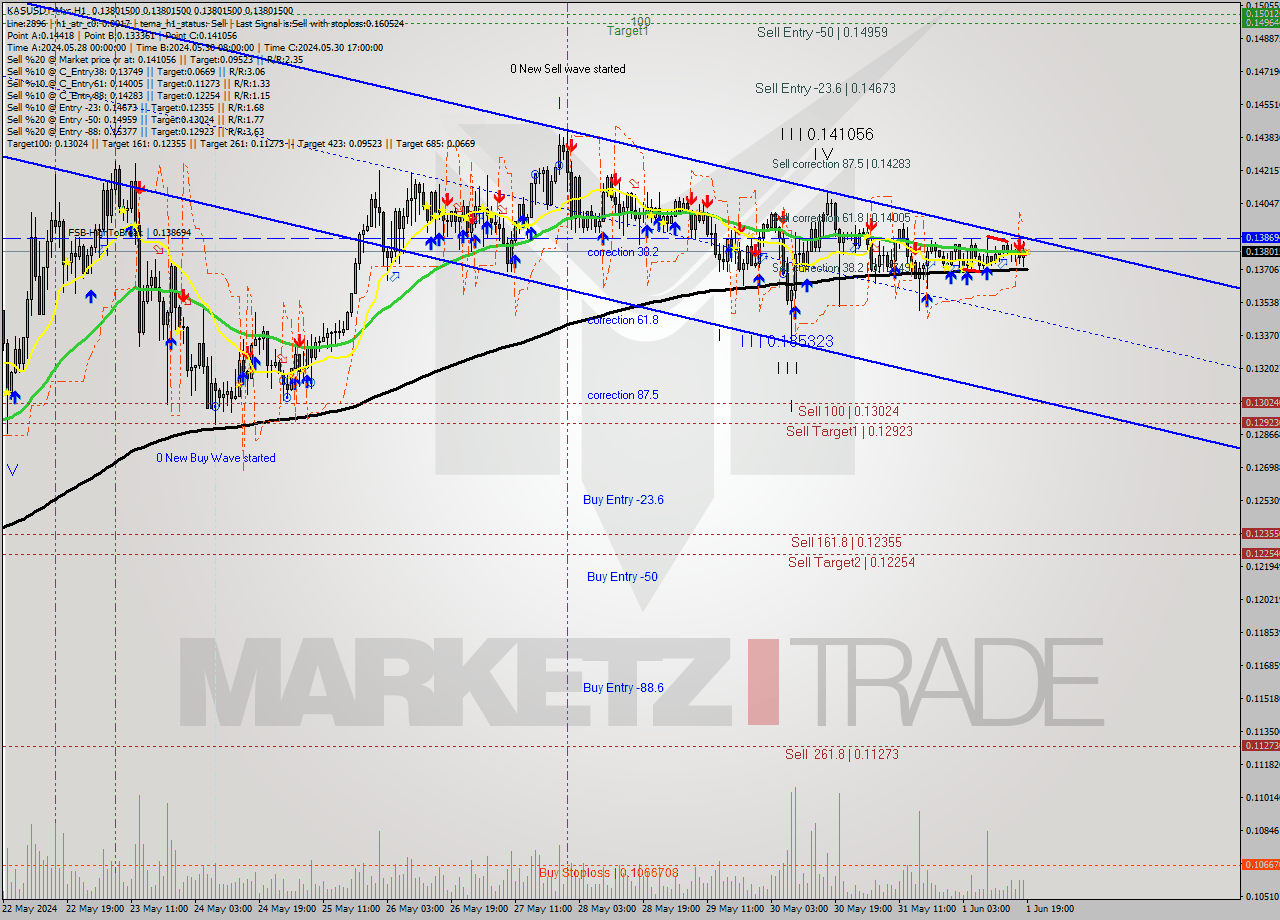The height and width of the screenshot is (920, 1280).
Task: Click the 'Sell Entry -23.6 | 0.14673' label
Action: click(x=825, y=89)
